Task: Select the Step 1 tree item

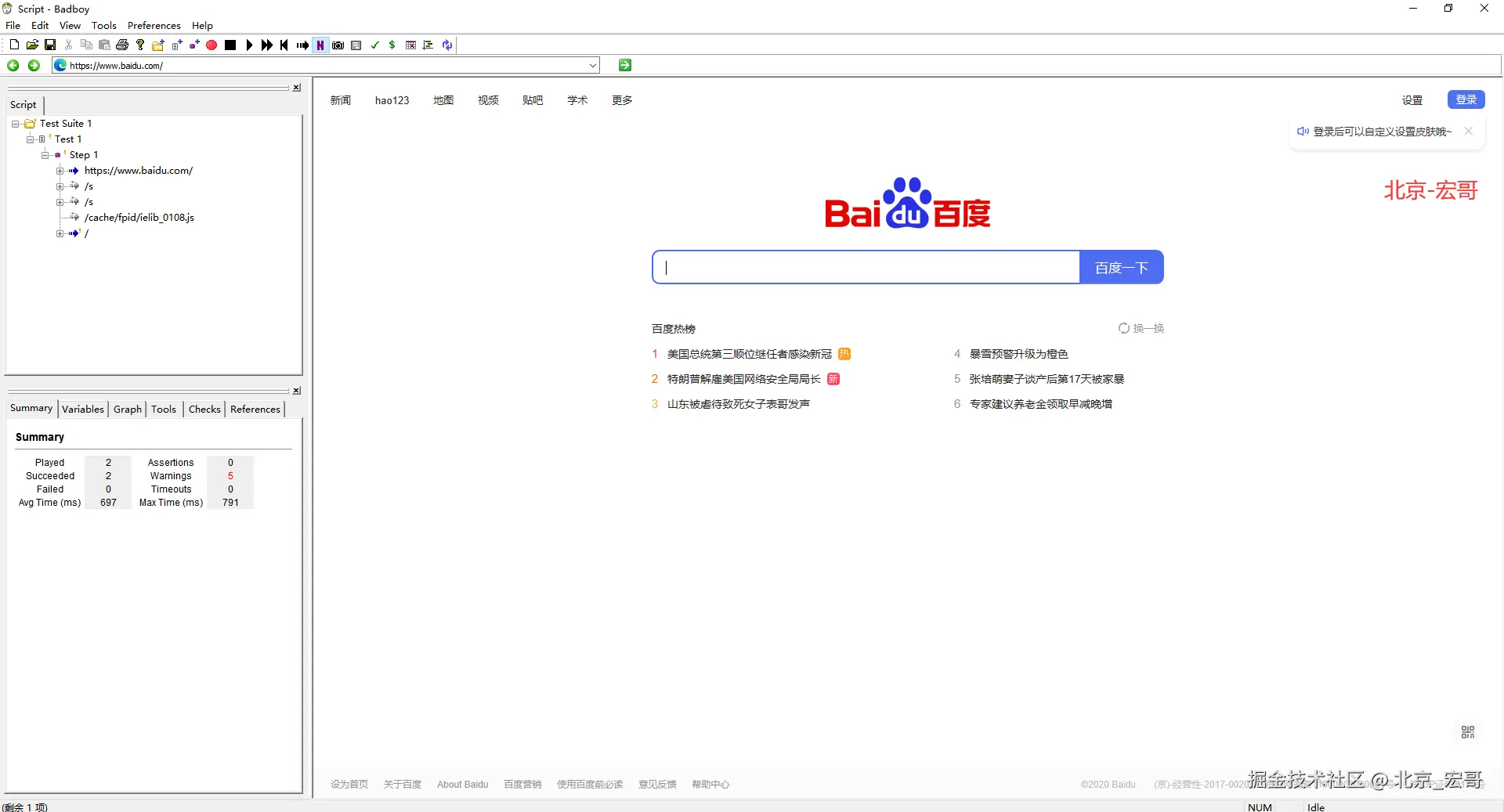Action: (x=84, y=155)
